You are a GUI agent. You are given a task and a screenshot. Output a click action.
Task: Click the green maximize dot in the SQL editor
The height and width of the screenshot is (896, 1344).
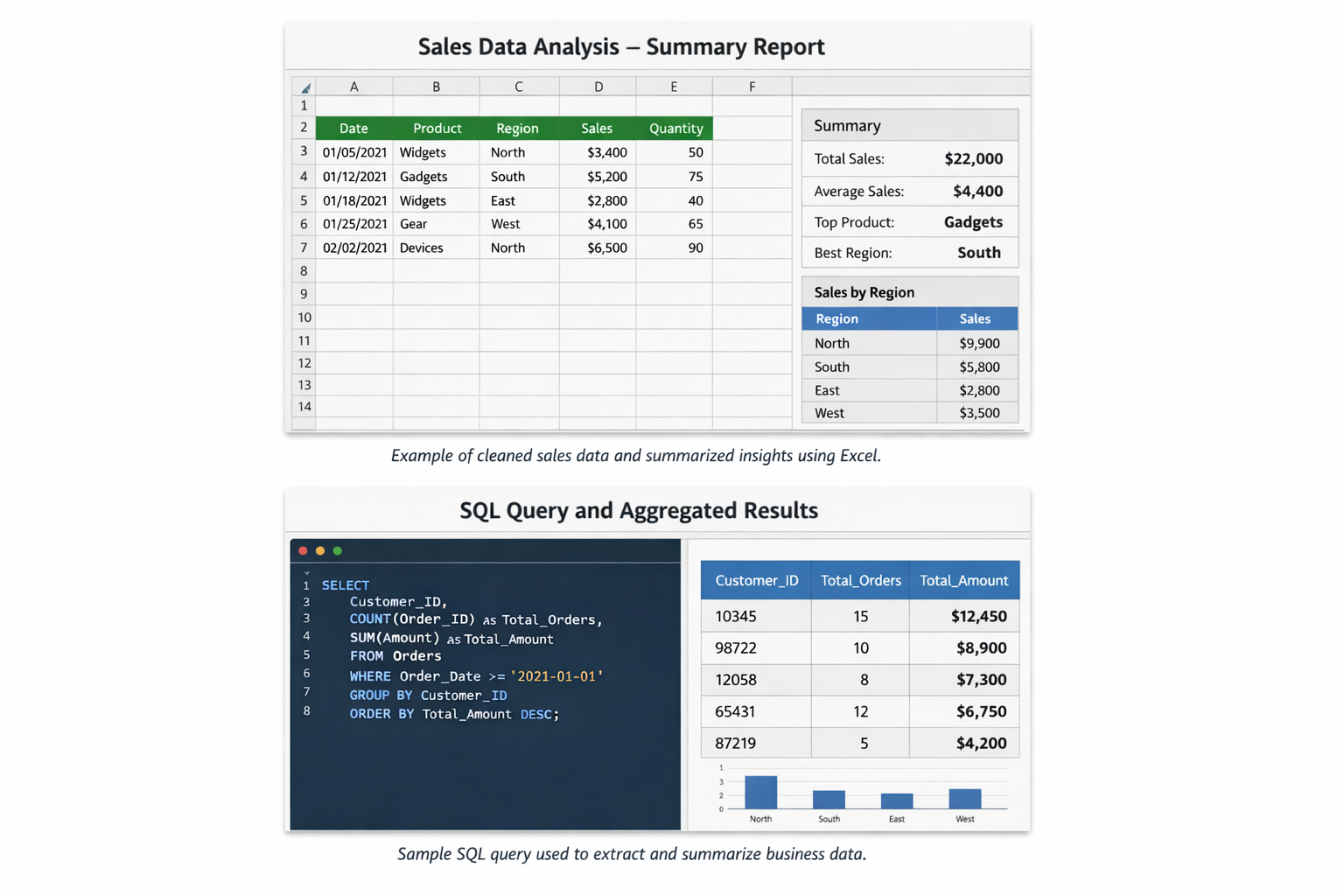[338, 550]
